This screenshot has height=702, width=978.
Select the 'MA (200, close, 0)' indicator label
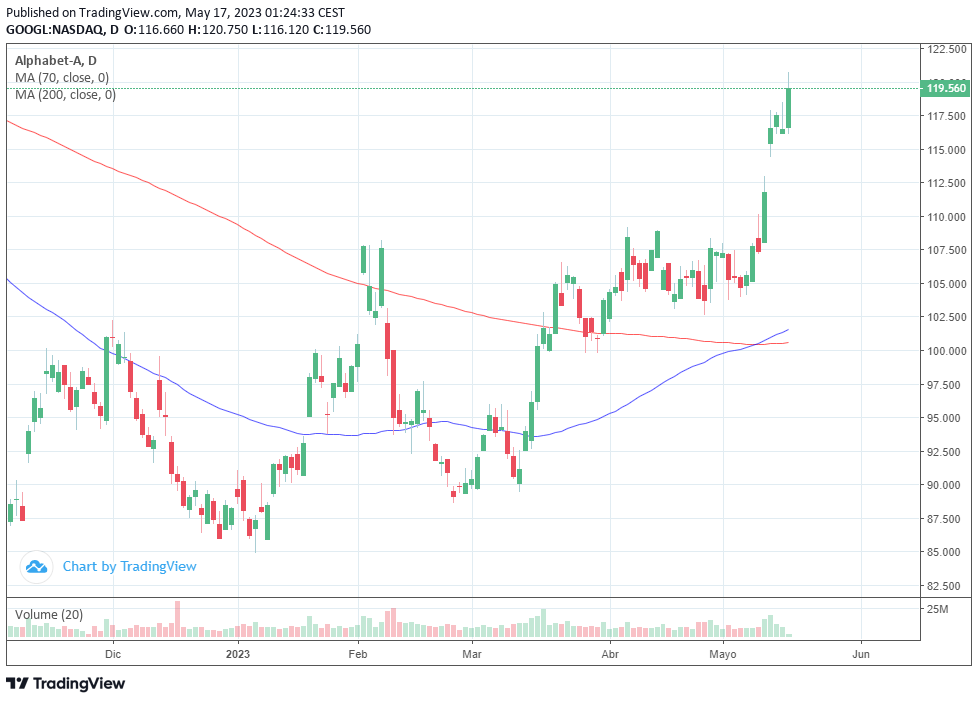(65, 95)
